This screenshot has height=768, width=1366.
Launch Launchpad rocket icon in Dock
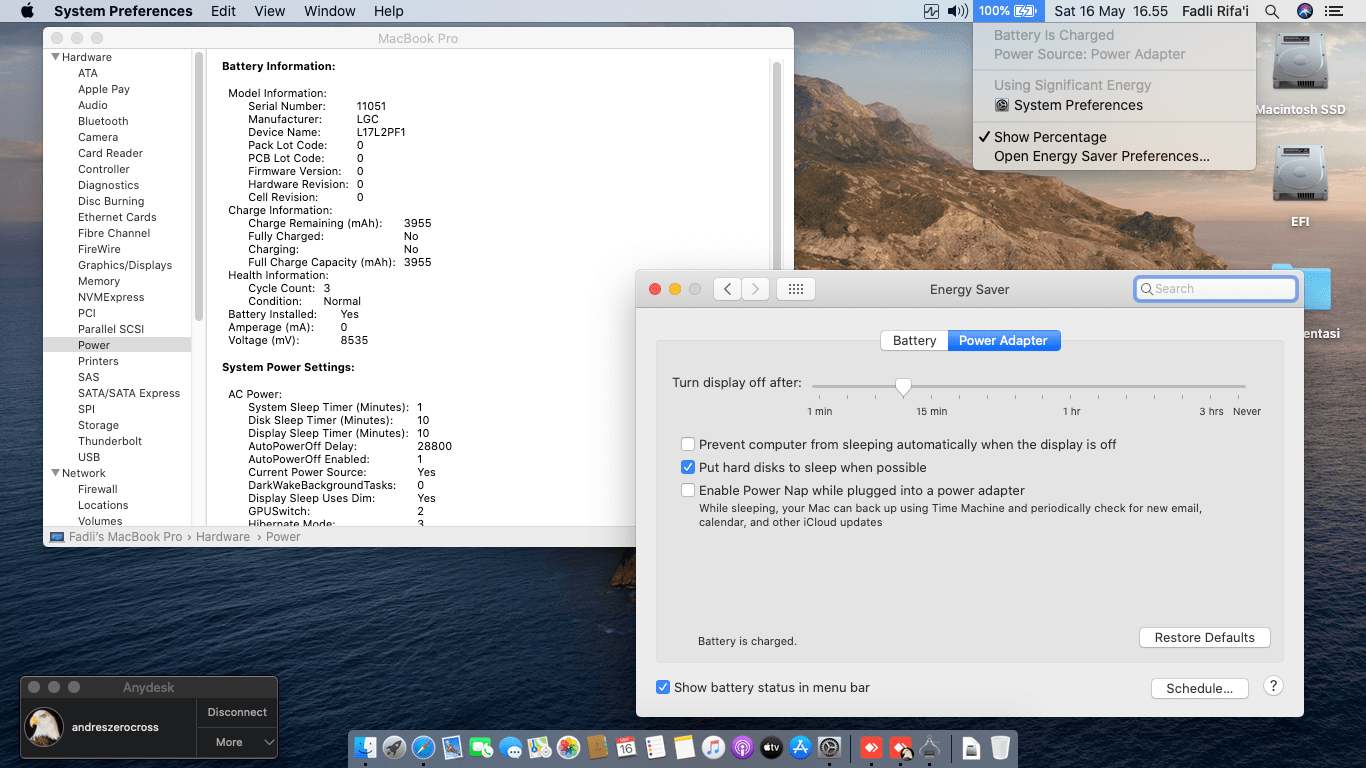pyautogui.click(x=395, y=747)
